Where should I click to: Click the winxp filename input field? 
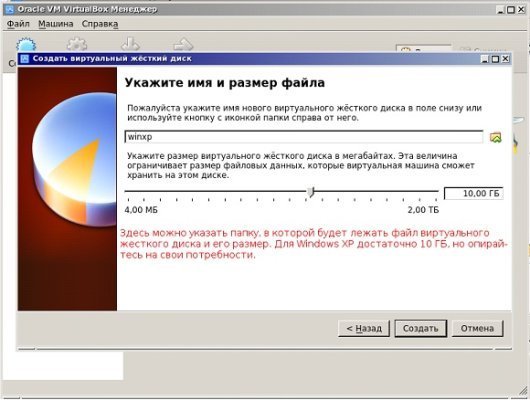tap(304, 137)
